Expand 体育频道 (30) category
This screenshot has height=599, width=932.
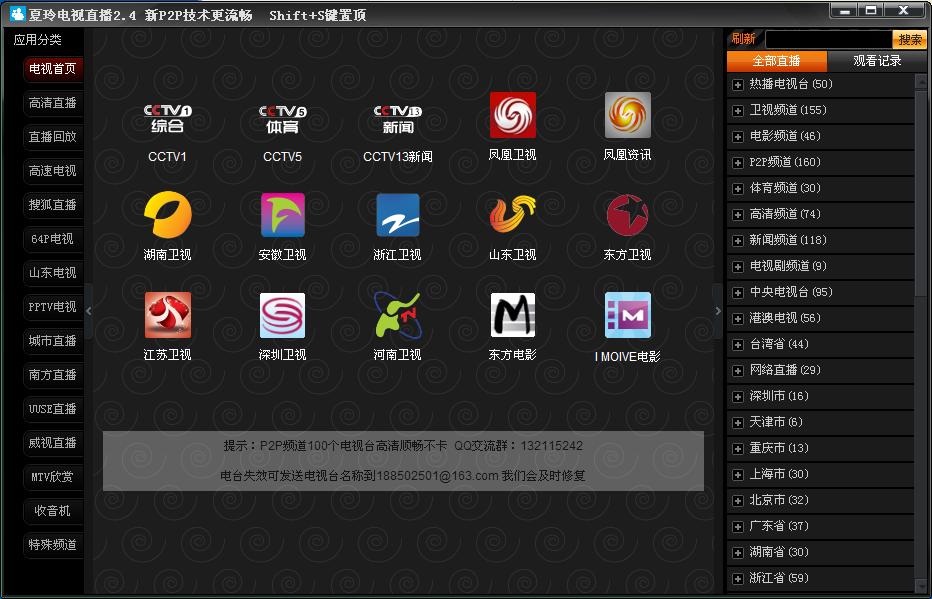point(738,189)
